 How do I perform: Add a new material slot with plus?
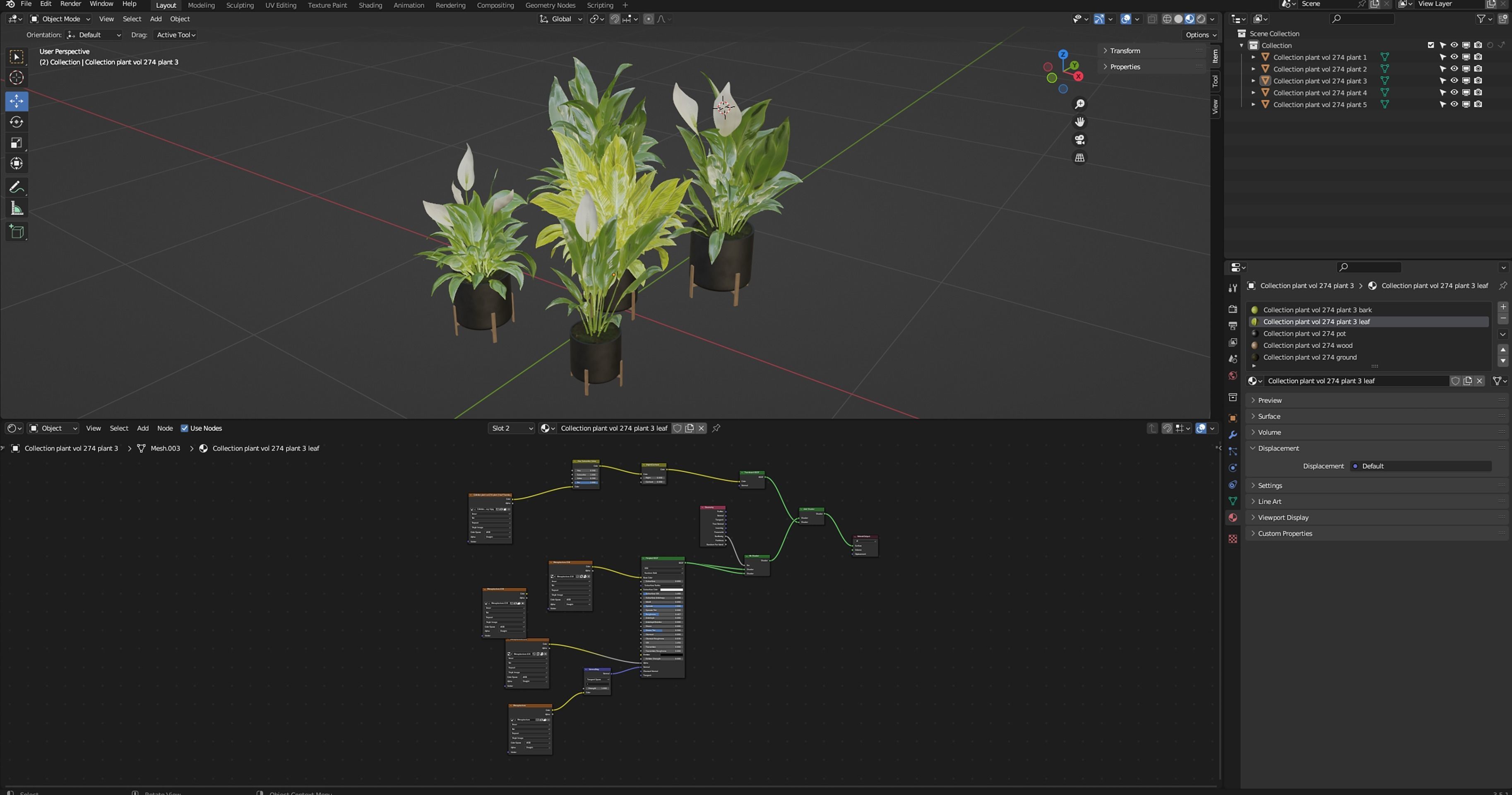coord(1502,307)
